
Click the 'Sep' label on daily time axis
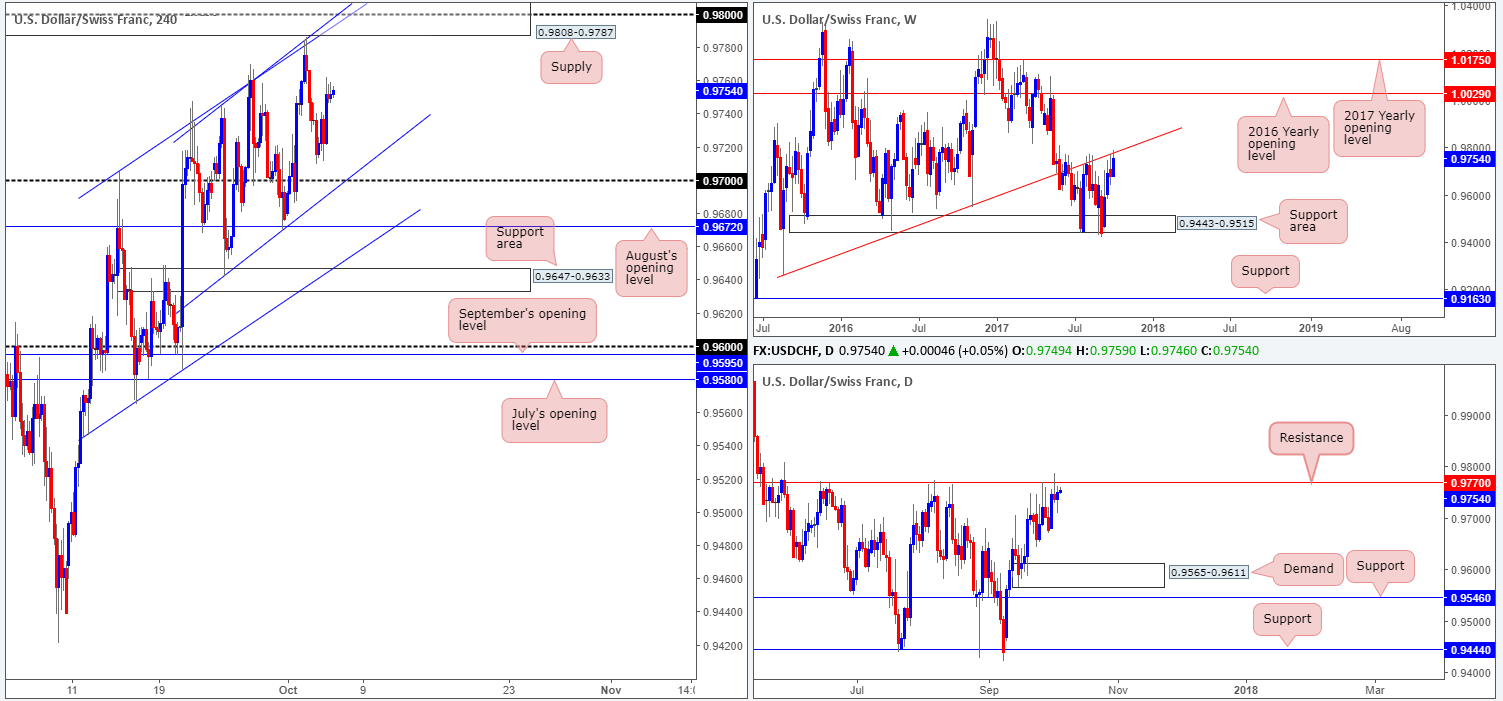(989, 690)
